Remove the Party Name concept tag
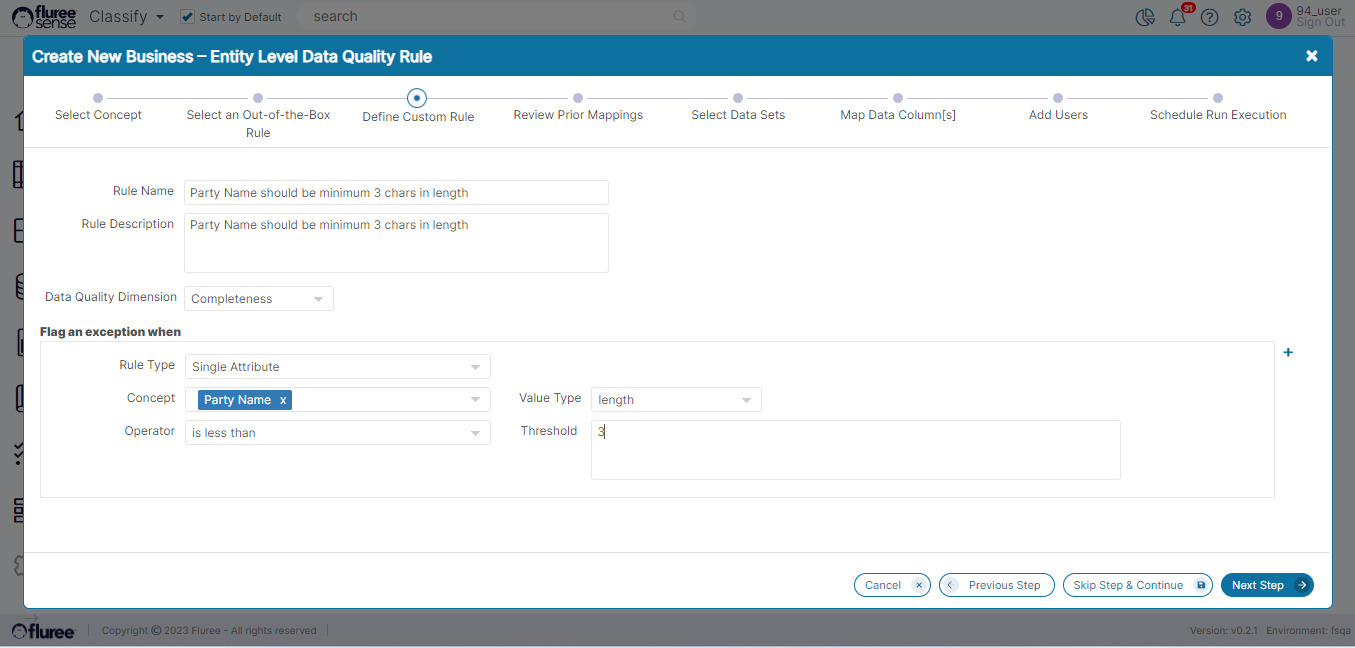The height and width of the screenshot is (648, 1355). (283, 400)
